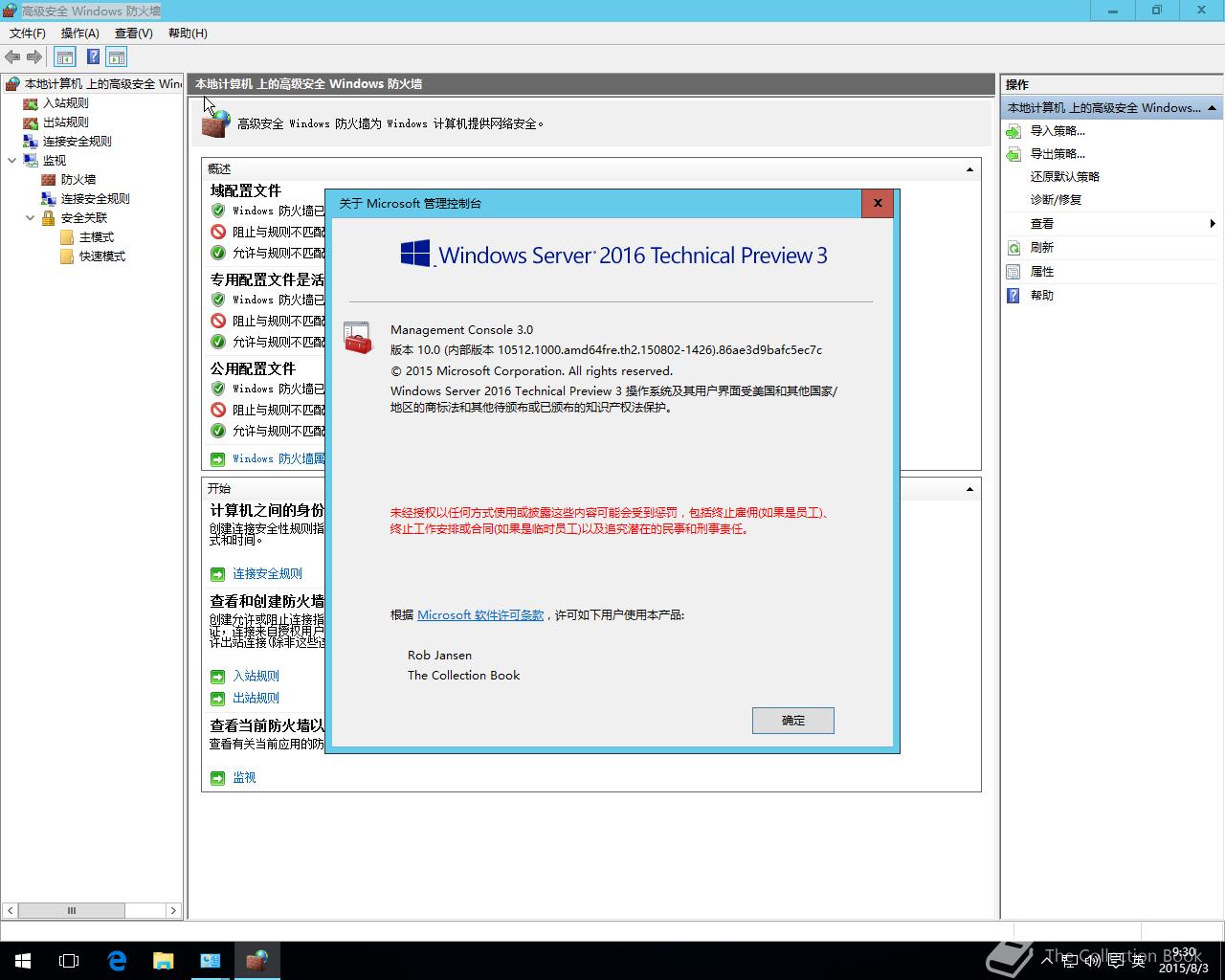Click the 确定 button in the dialog
1225x980 pixels.
click(792, 721)
